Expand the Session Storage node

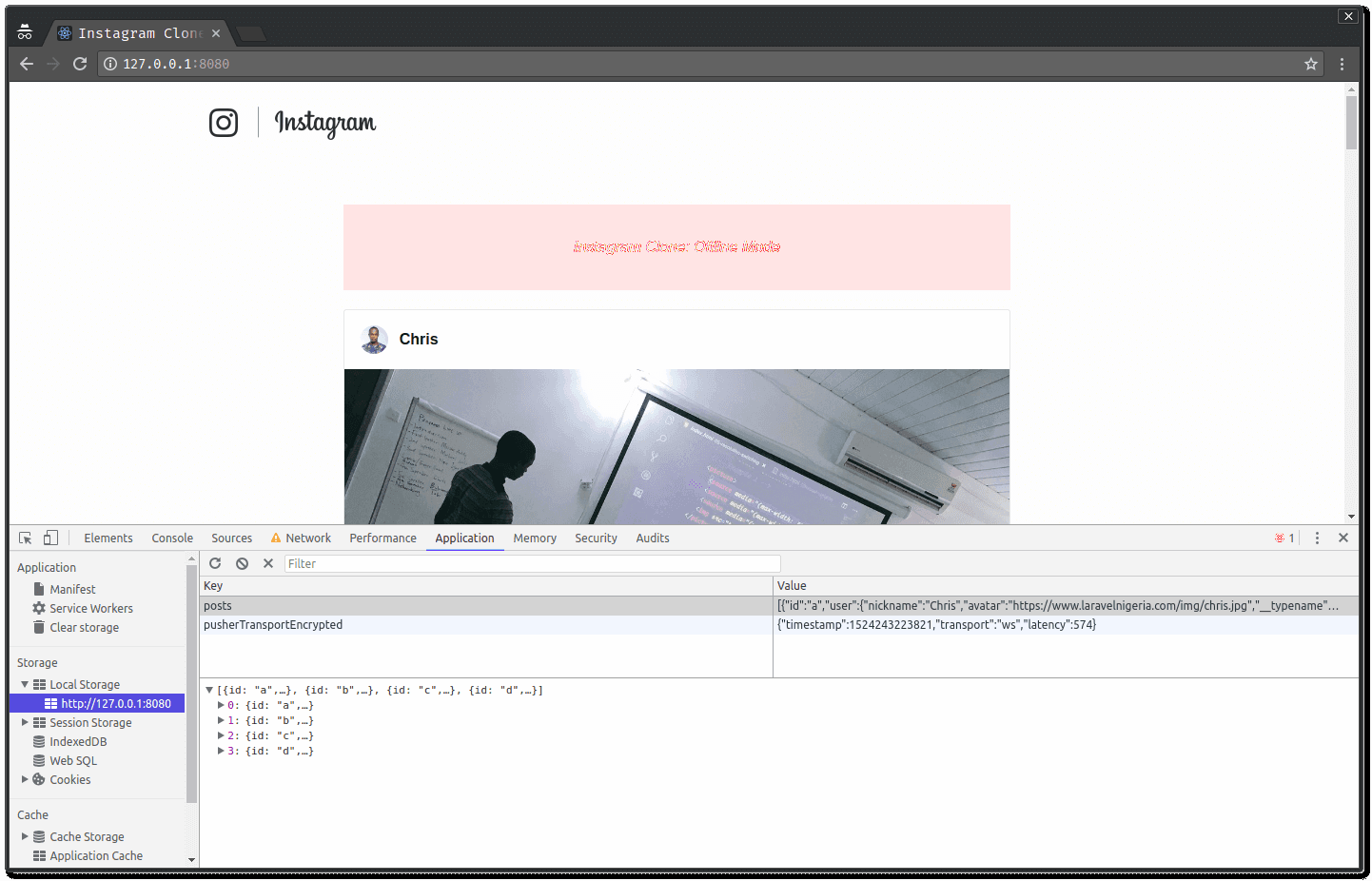coord(25,722)
